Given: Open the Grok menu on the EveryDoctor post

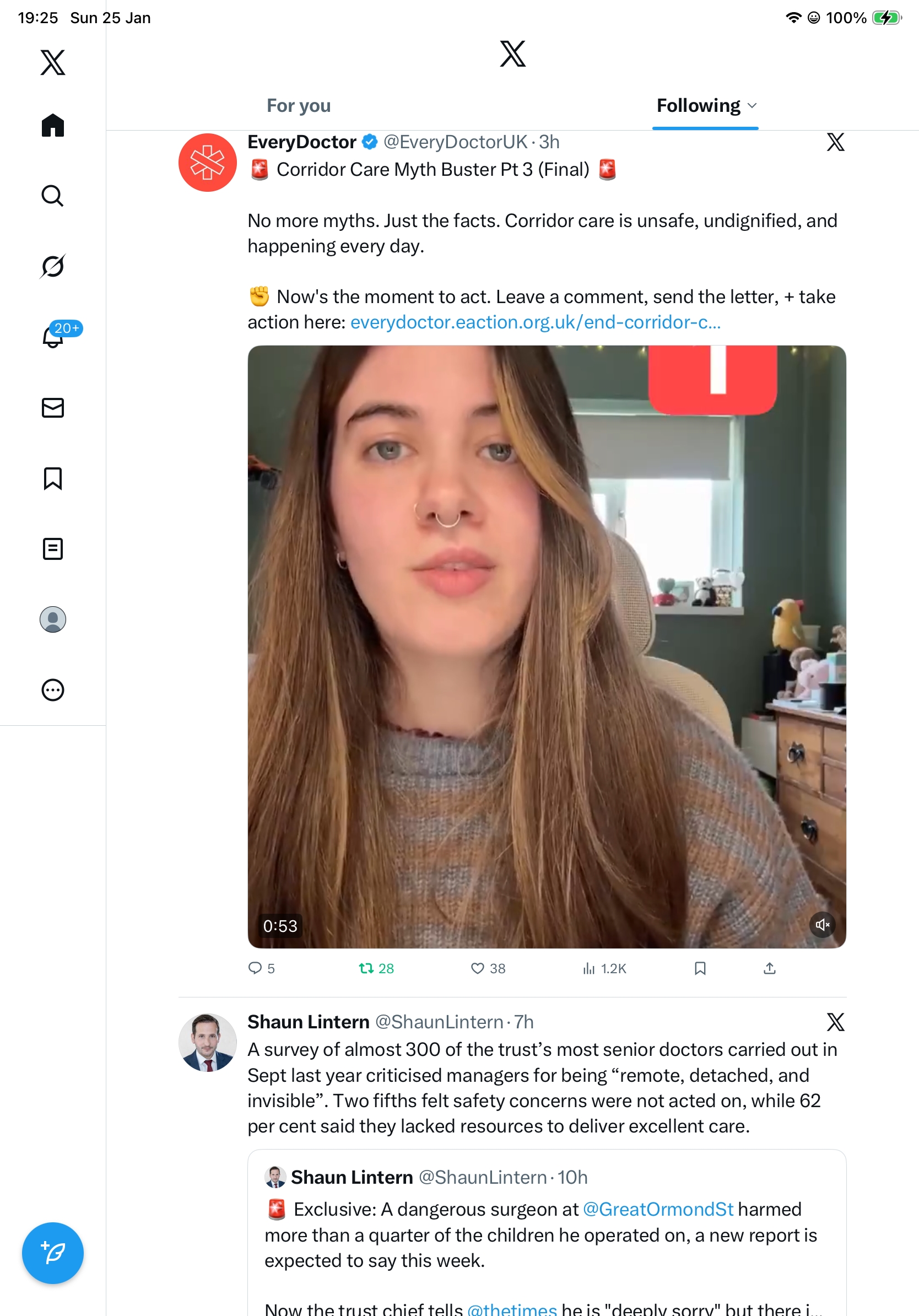Looking at the screenshot, I should click(x=835, y=142).
